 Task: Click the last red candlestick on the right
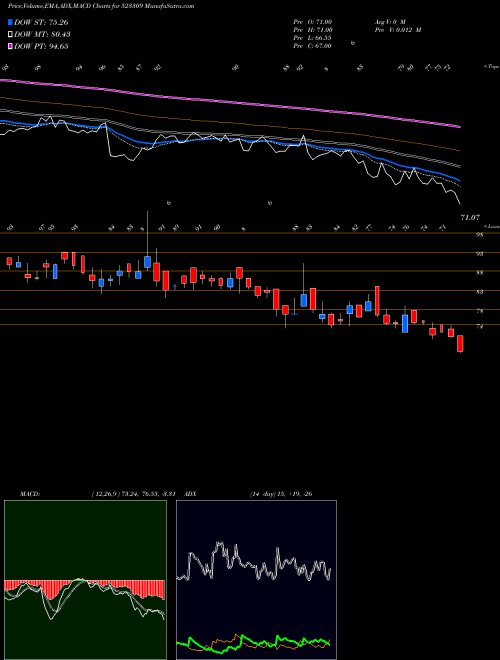pyautogui.click(x=460, y=344)
